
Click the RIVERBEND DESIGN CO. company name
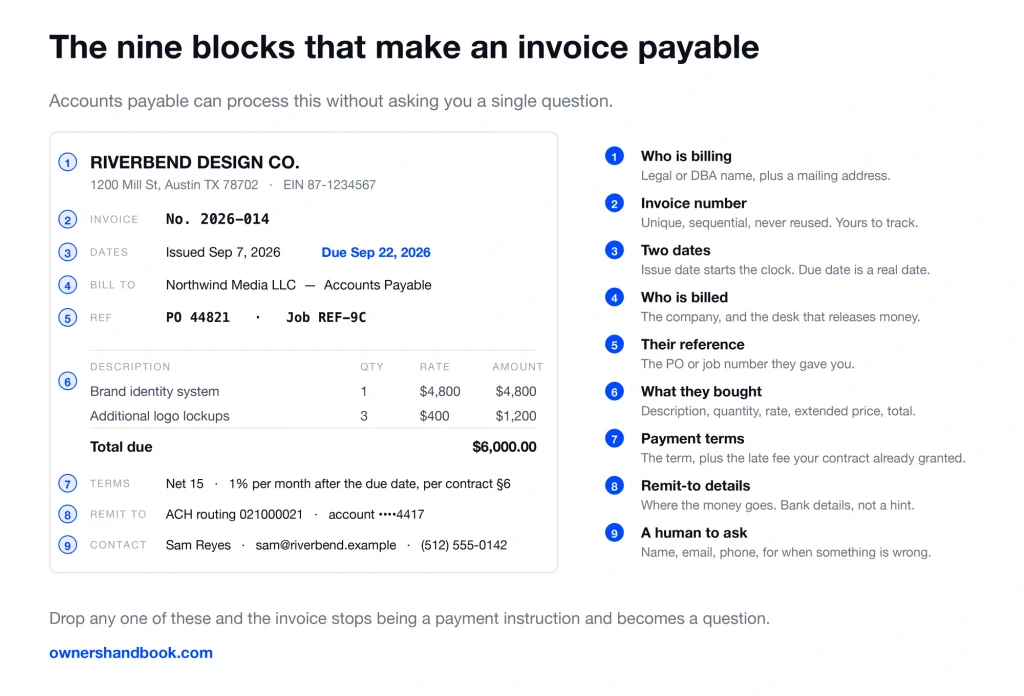[x=195, y=162]
